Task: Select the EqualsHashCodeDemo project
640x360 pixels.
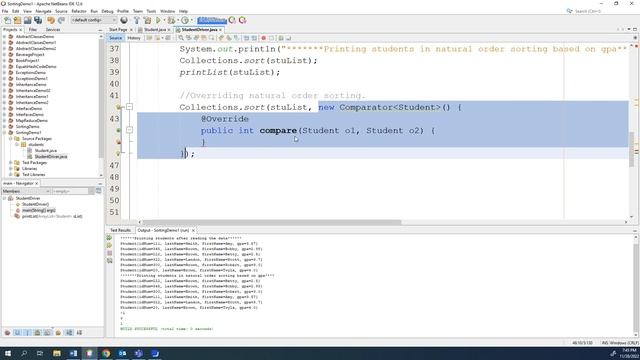Action: coord(36,67)
